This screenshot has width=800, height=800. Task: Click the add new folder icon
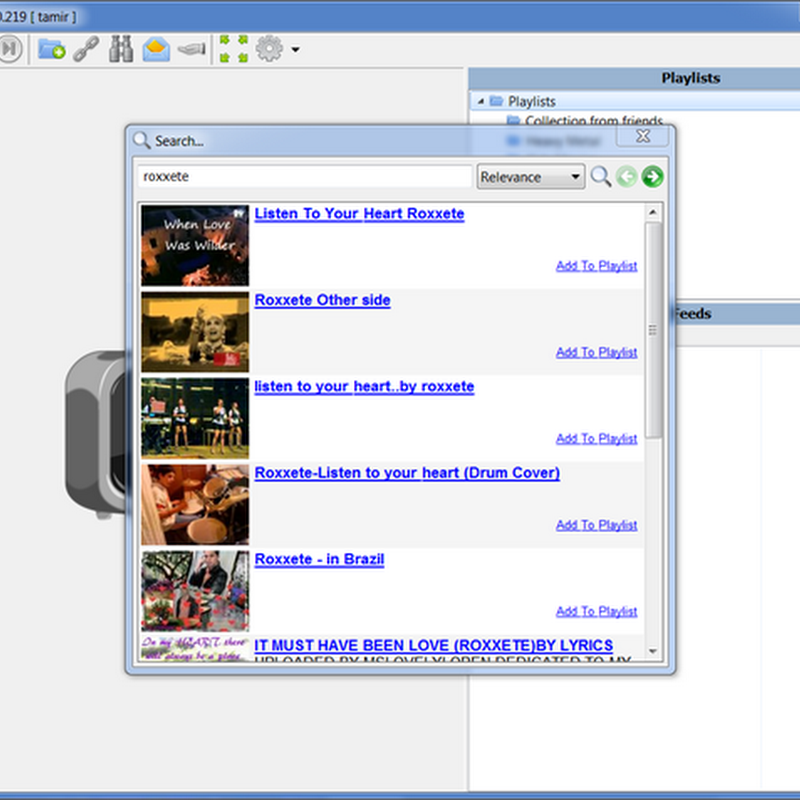pos(51,48)
